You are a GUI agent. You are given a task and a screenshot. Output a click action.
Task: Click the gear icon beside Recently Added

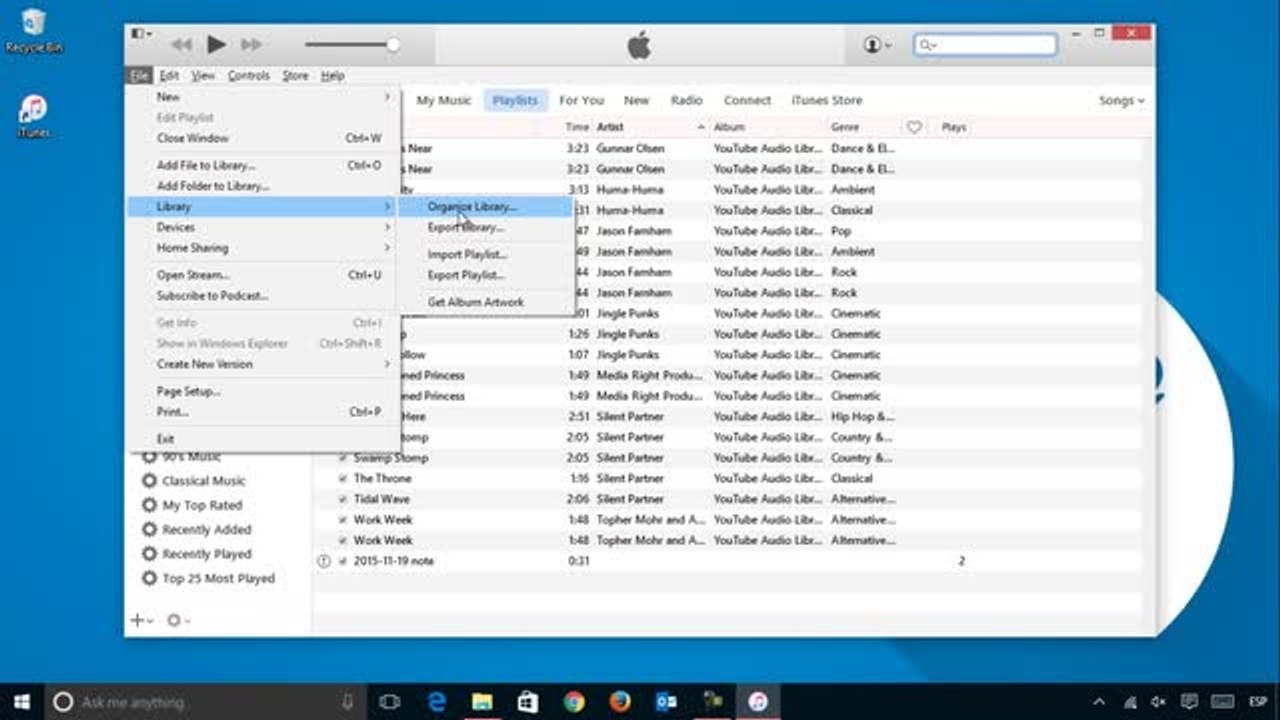150,530
